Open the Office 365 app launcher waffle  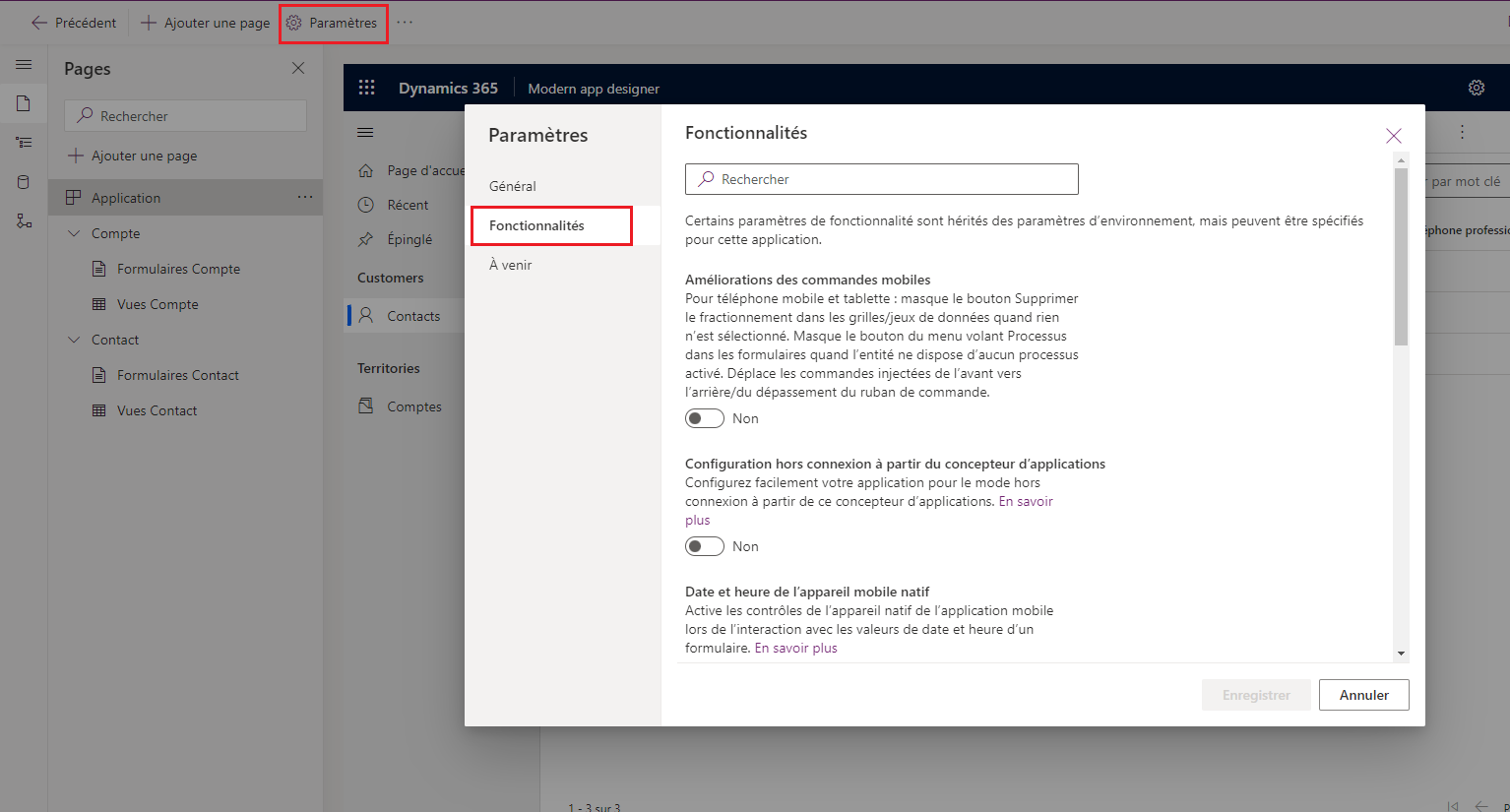click(x=367, y=87)
